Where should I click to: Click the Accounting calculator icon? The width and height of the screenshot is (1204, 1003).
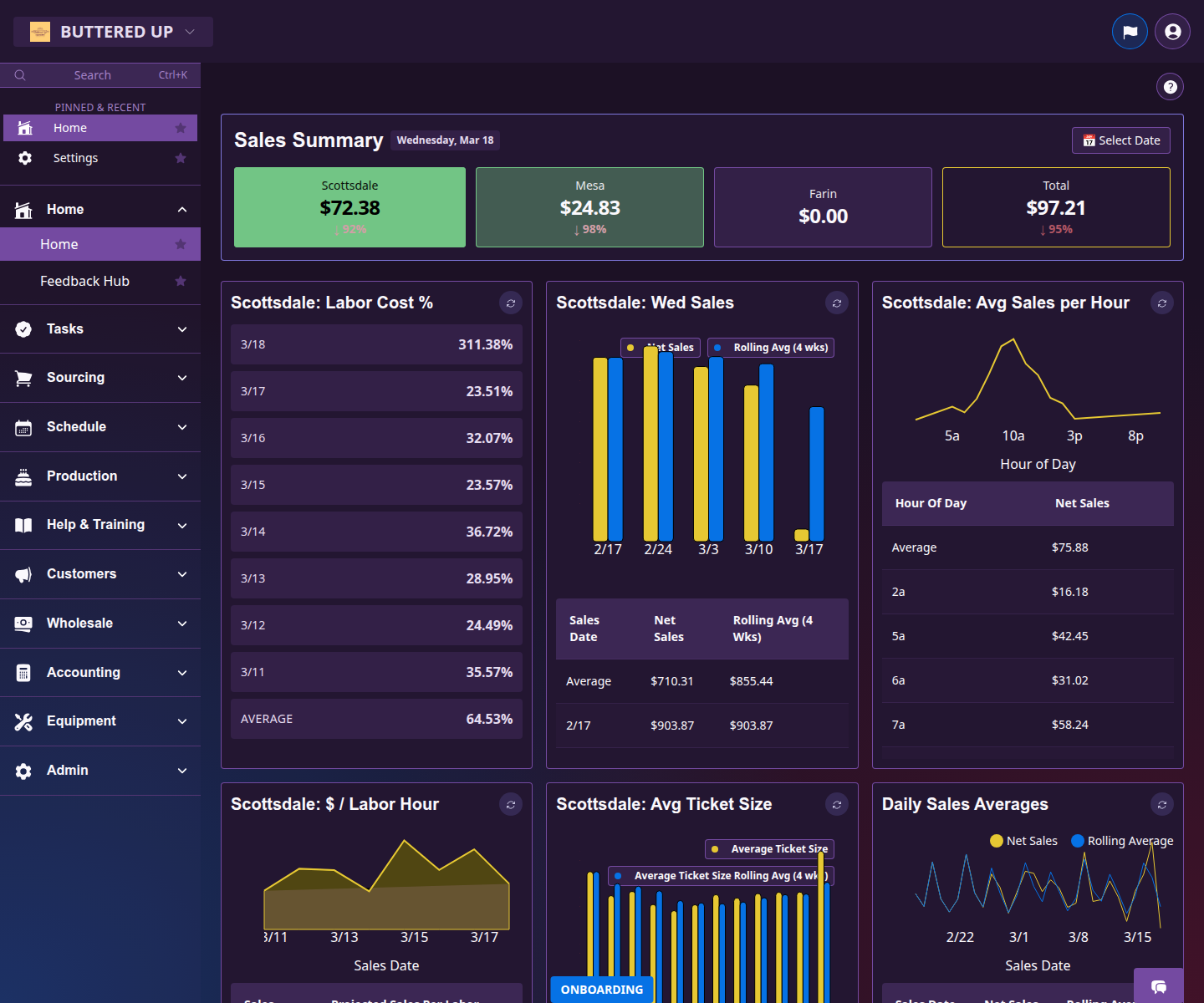coord(24,672)
